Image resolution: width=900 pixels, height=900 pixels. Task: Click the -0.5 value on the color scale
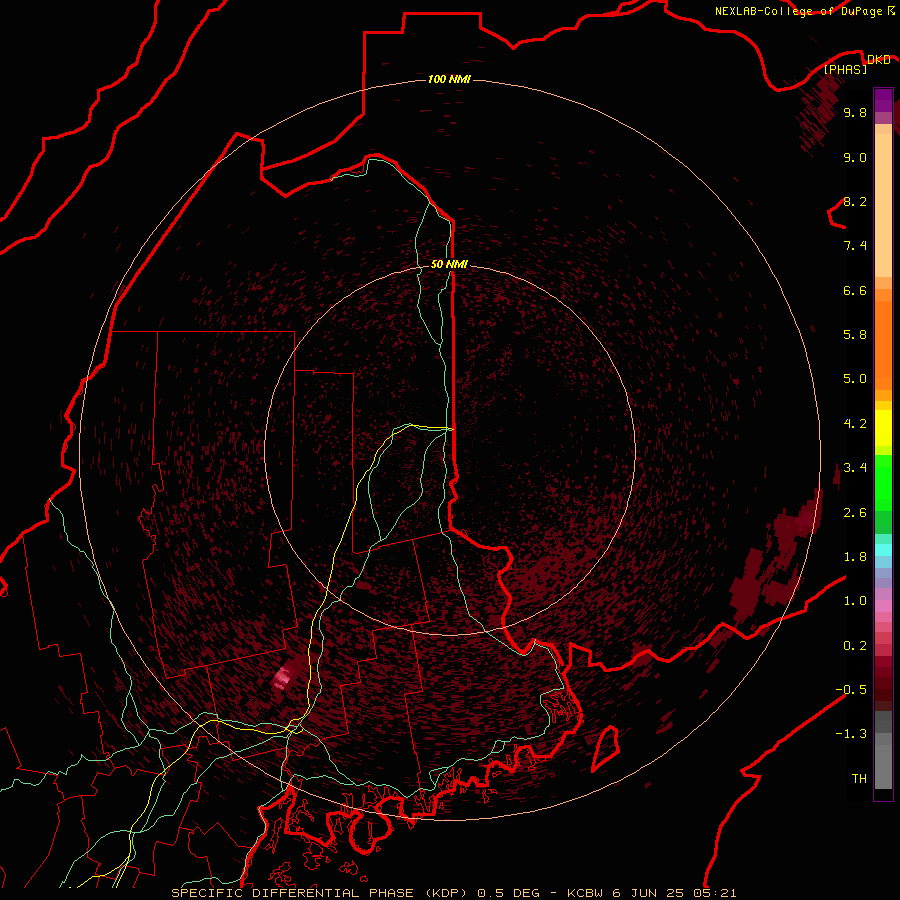coord(851,690)
